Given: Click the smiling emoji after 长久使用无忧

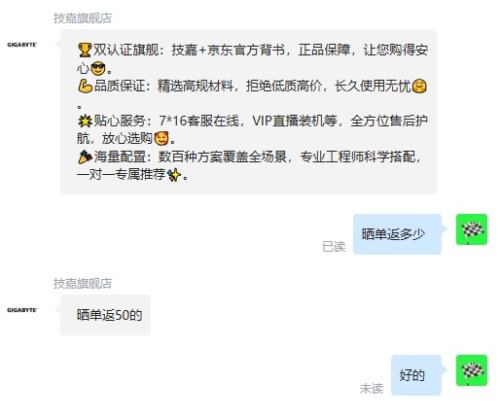Looking at the screenshot, I should tap(419, 86).
